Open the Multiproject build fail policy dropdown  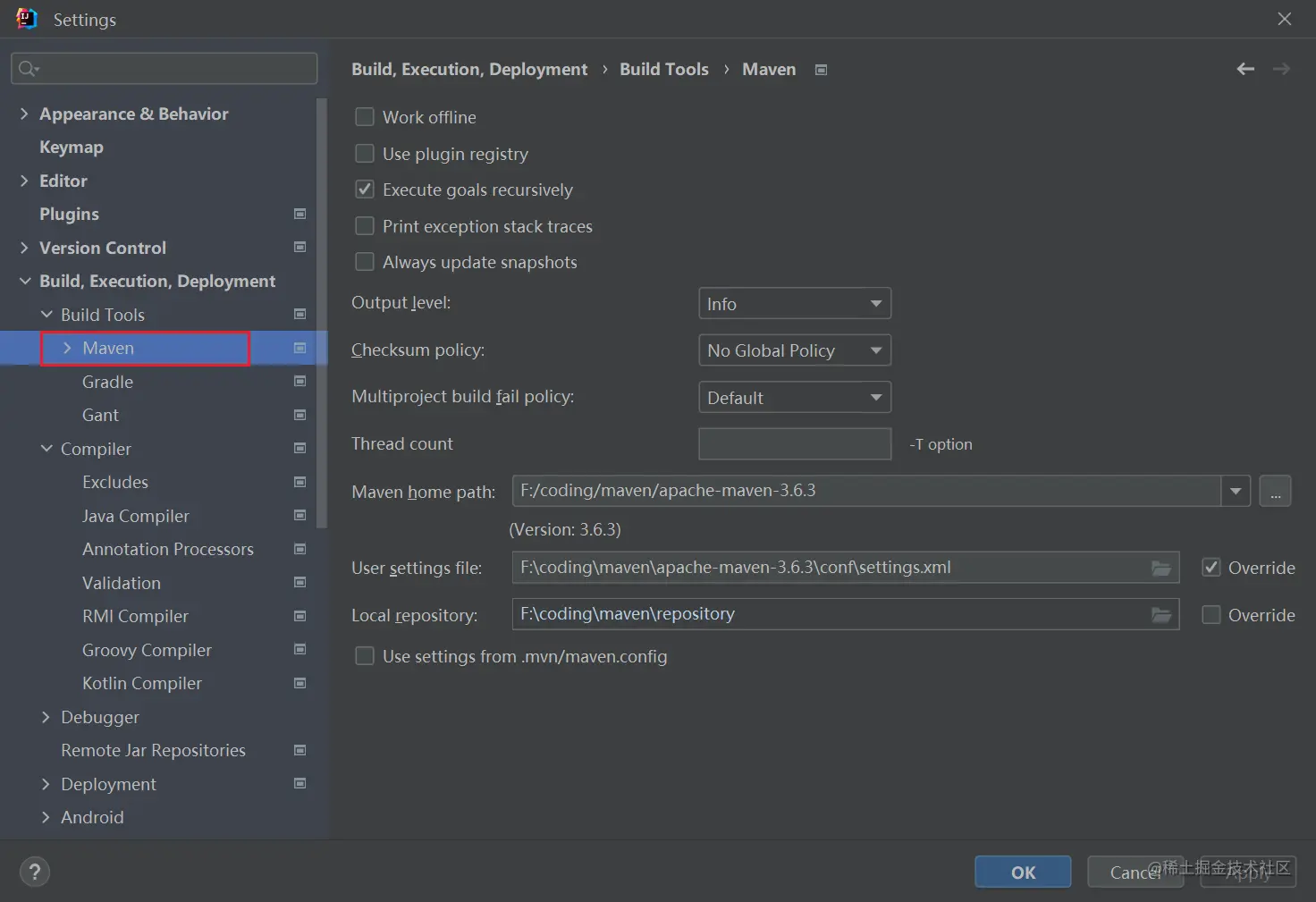click(795, 398)
